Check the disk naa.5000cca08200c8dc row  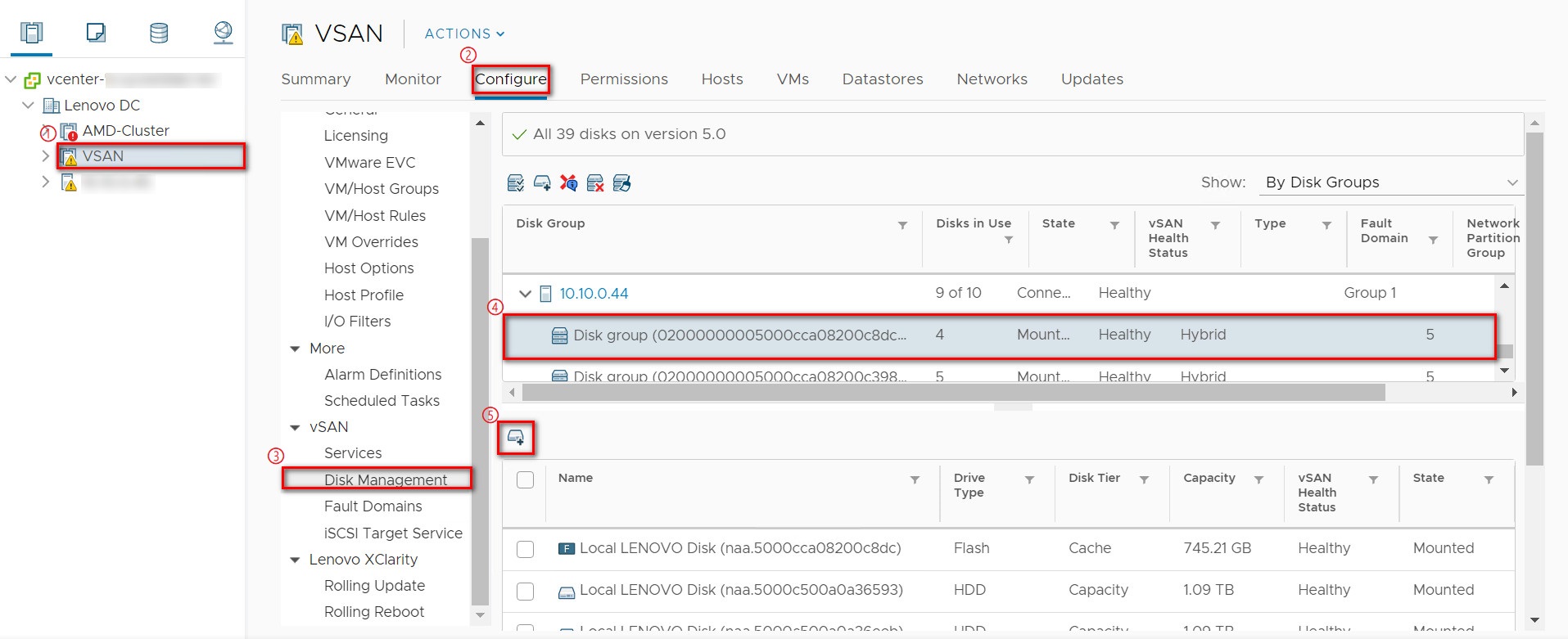(526, 549)
